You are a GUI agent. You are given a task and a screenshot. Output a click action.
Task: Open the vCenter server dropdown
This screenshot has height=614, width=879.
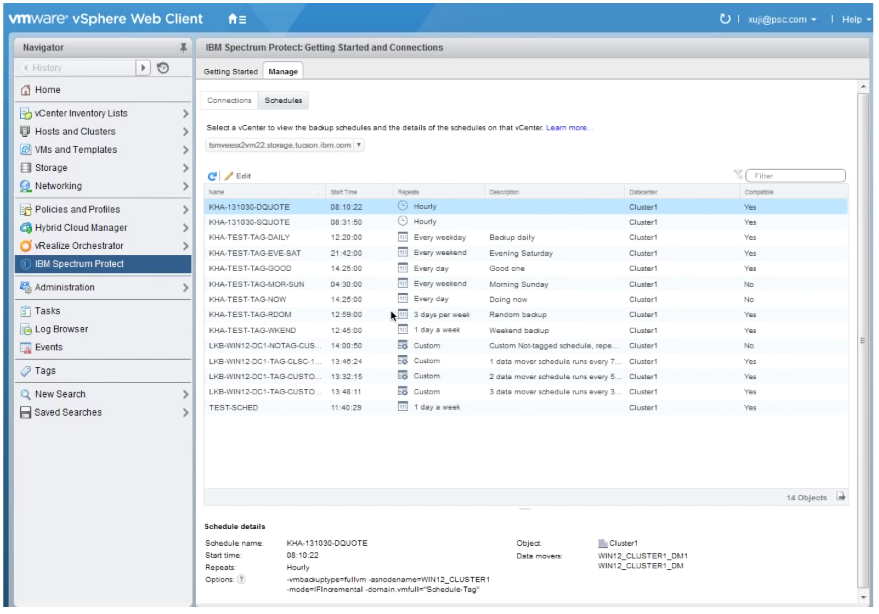click(x=285, y=145)
